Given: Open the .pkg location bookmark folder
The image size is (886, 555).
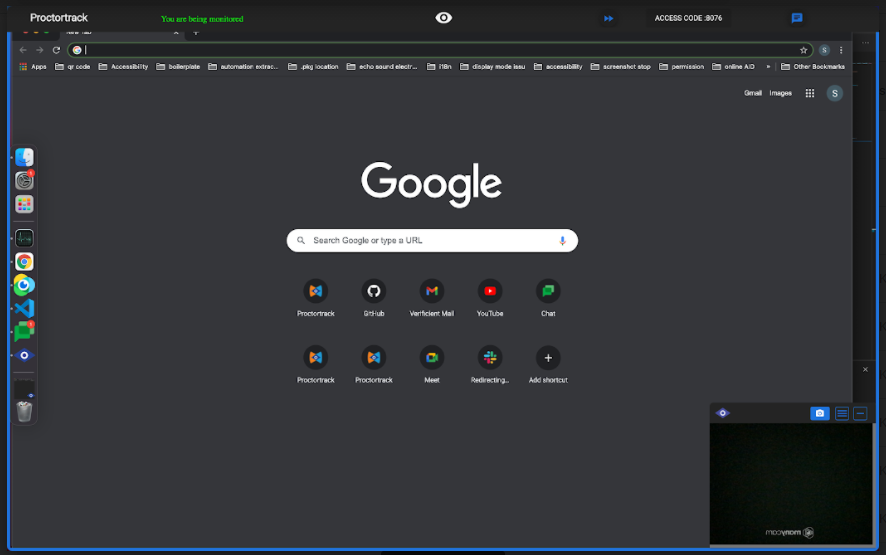Looking at the screenshot, I should [x=313, y=67].
